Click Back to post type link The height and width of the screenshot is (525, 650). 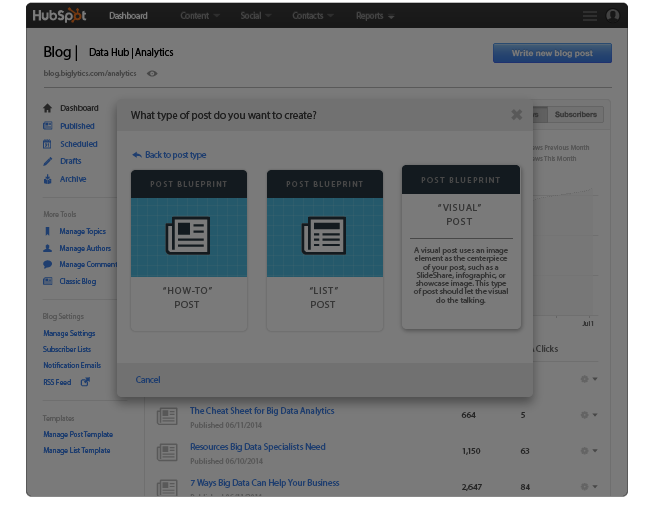(175, 155)
